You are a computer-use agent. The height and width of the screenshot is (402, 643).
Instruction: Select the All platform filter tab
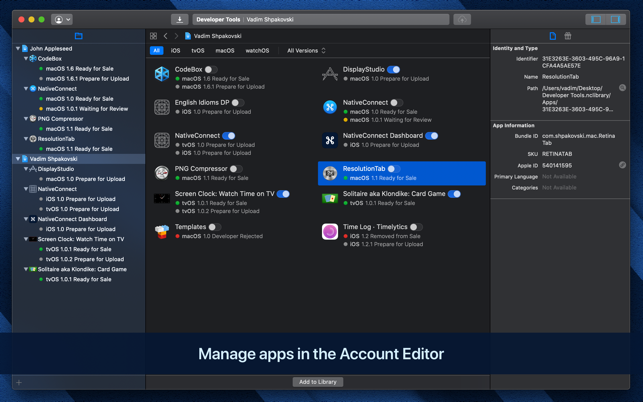[157, 50]
